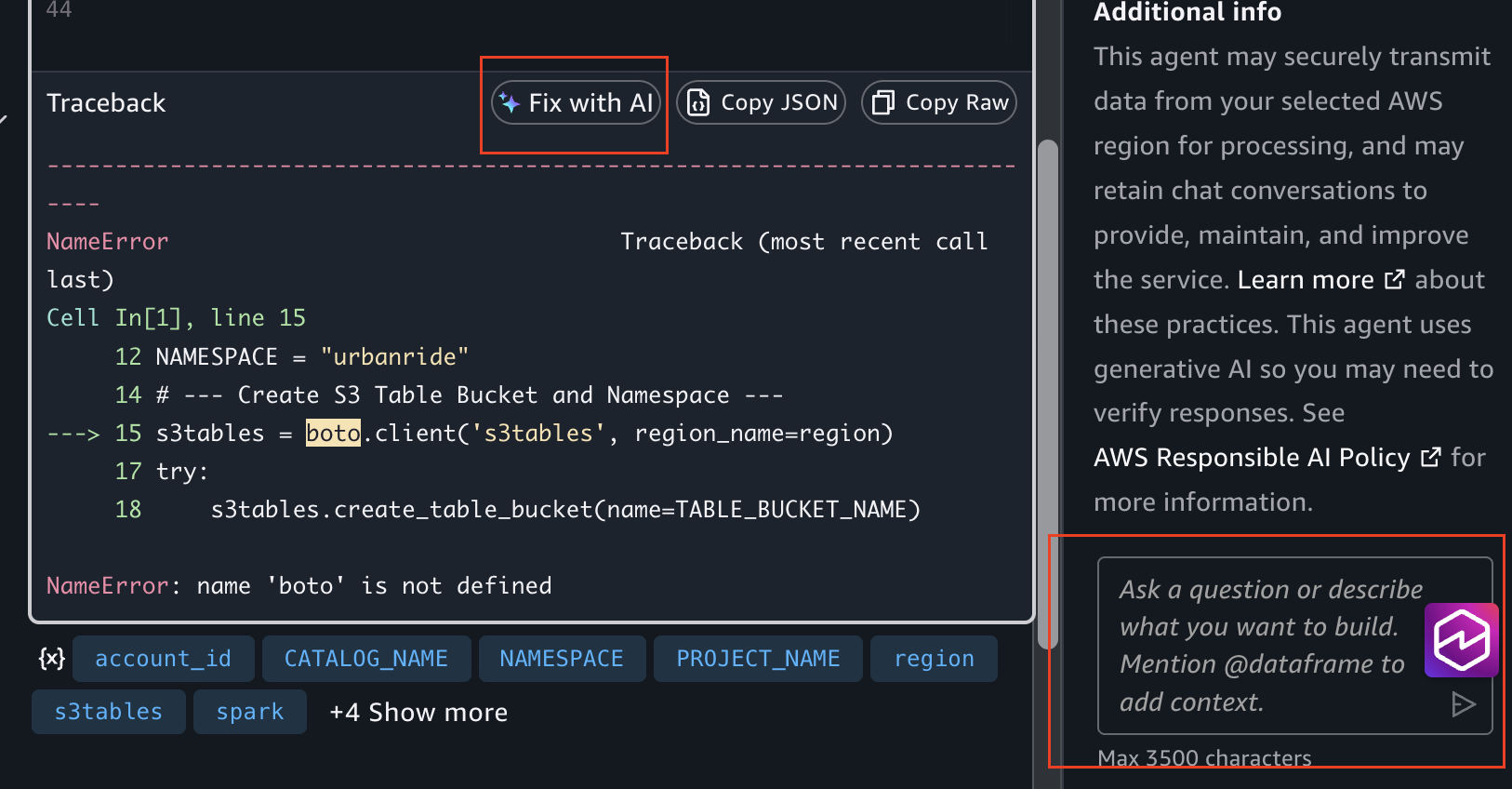Click the Copy Raw button

[x=939, y=102]
